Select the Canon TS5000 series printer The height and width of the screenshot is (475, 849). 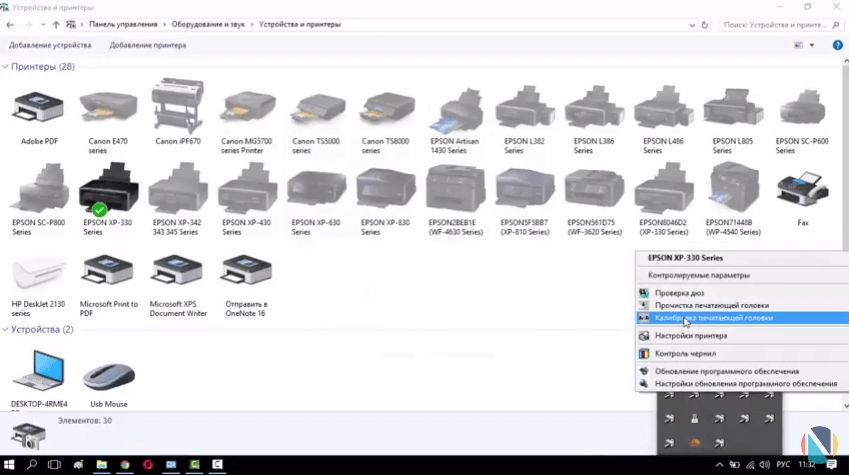[x=317, y=107]
